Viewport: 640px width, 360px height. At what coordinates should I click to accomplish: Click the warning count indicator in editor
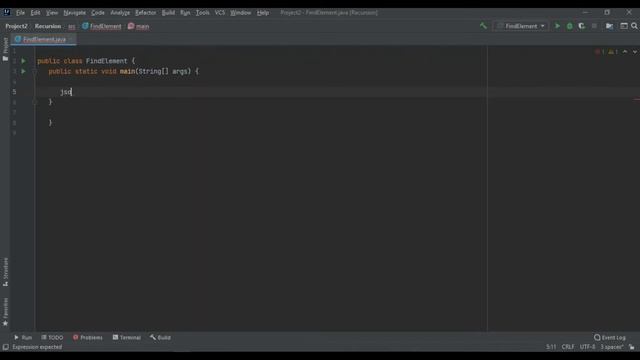[613, 52]
